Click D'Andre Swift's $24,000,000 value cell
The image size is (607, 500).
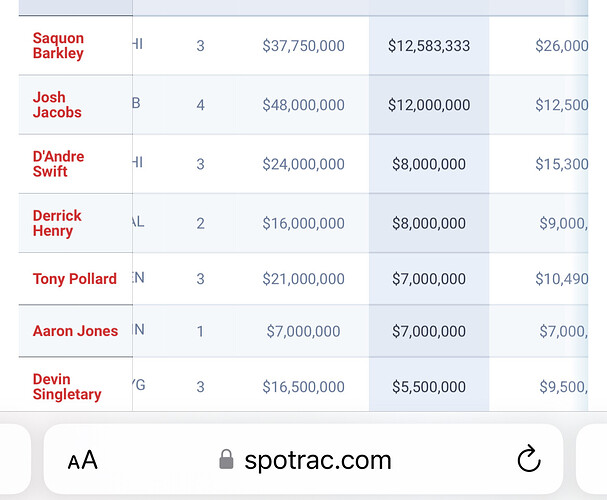point(303,164)
